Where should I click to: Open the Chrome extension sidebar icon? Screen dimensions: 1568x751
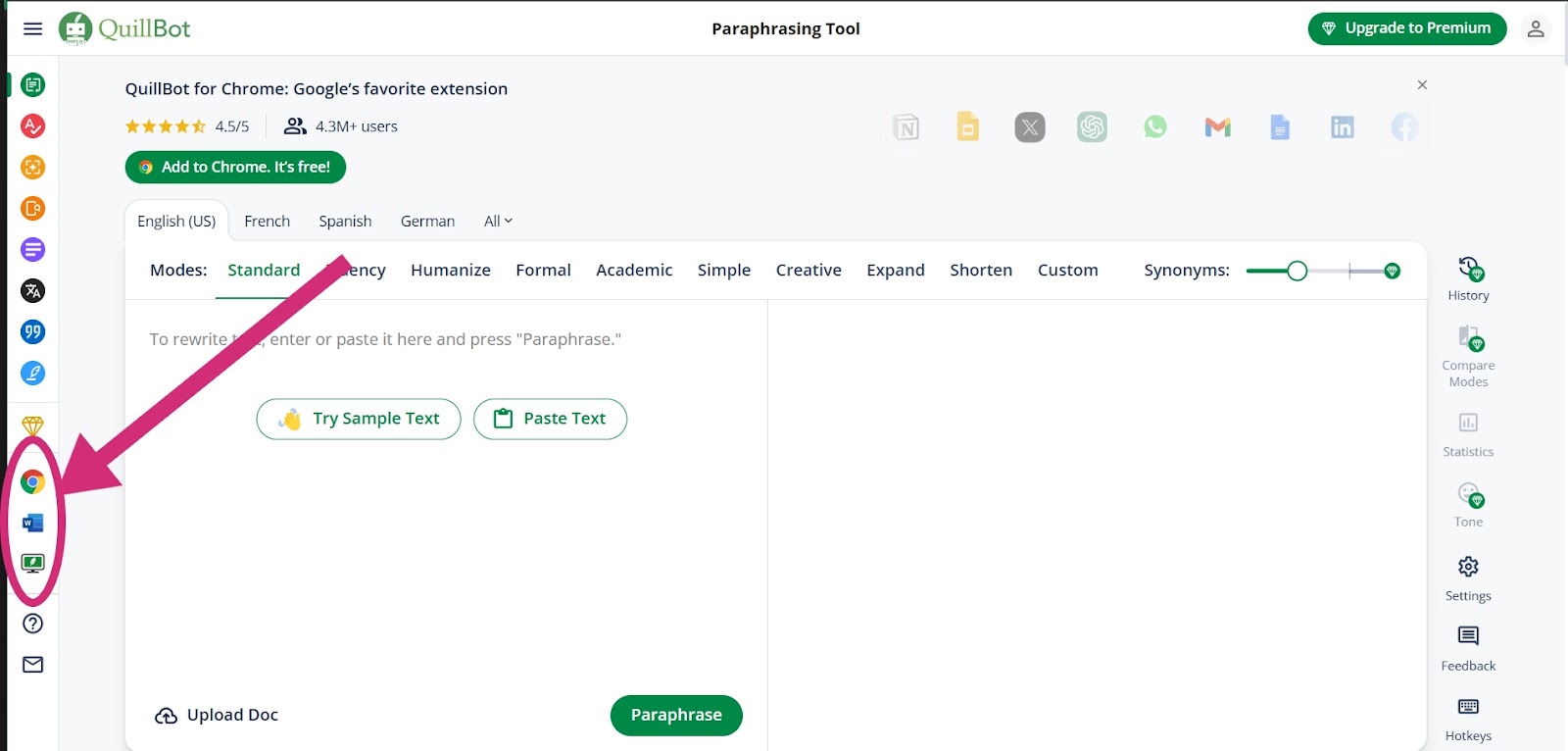pos(32,482)
